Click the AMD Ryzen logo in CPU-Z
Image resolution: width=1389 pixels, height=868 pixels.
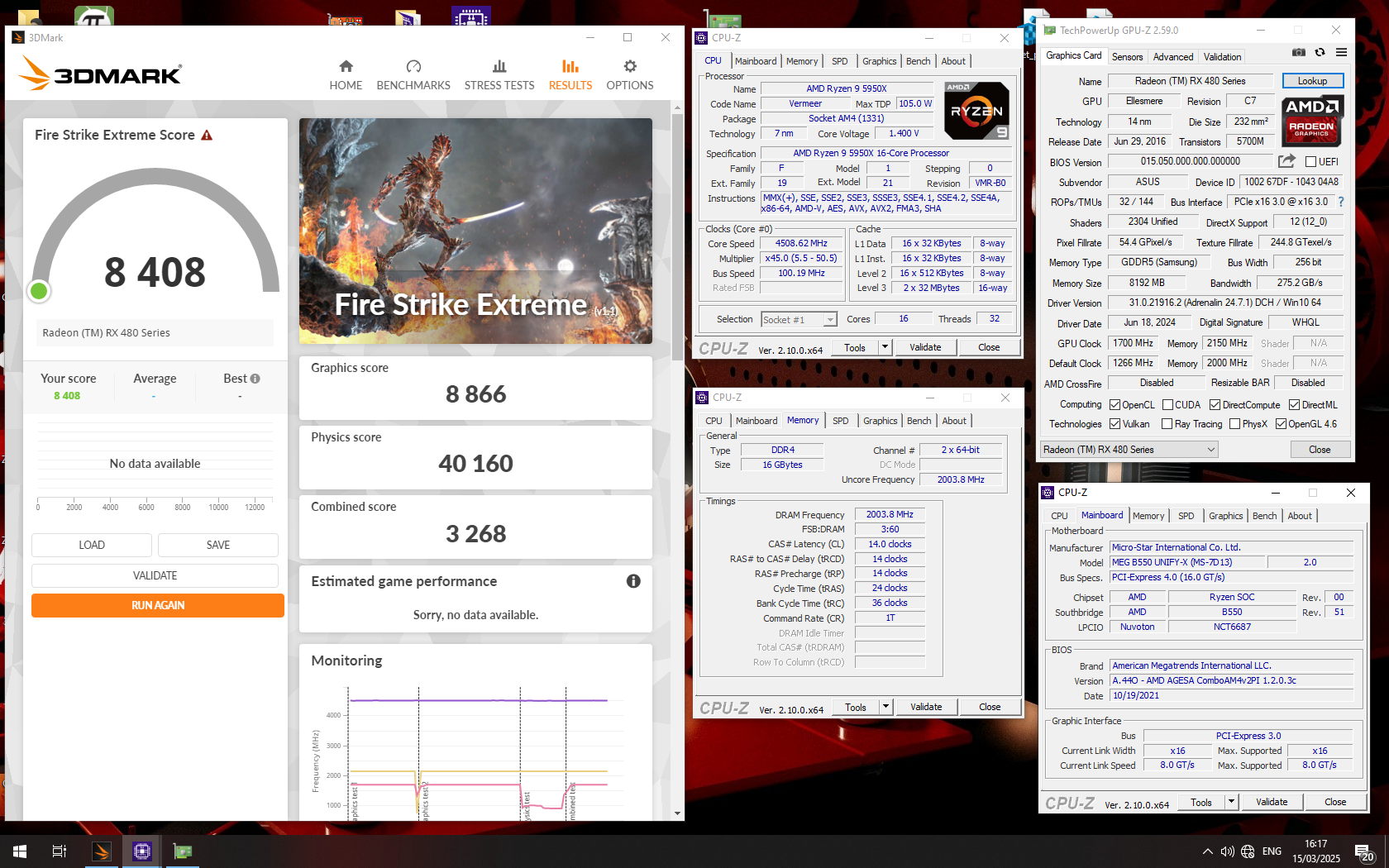coord(976,111)
